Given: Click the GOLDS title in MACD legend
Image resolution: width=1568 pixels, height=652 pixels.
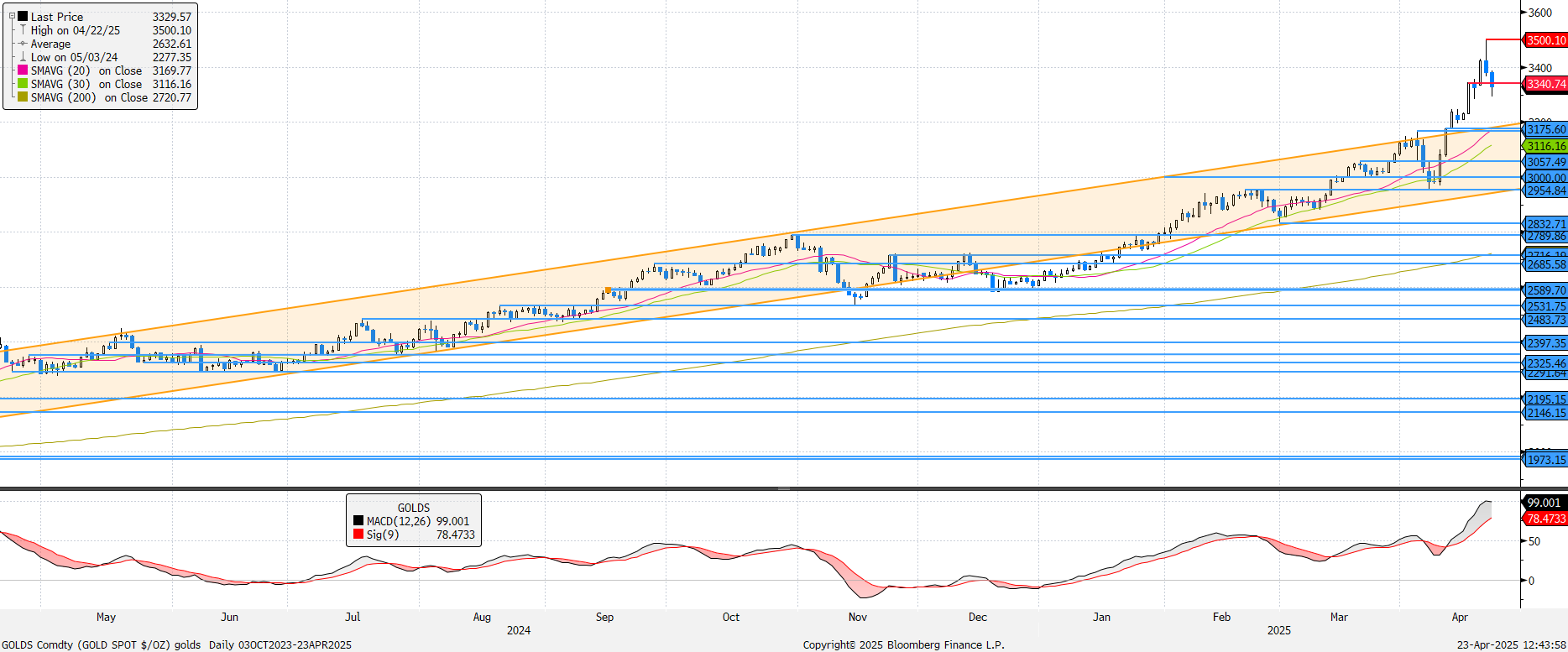Looking at the screenshot, I should coord(413,508).
